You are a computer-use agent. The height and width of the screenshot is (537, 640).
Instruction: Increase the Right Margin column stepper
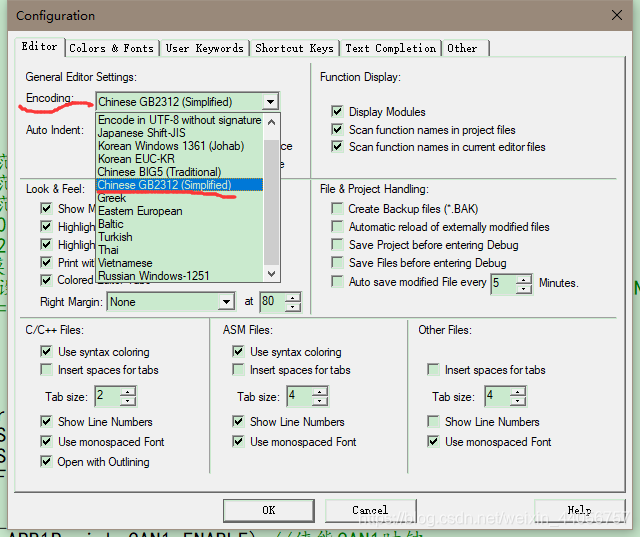[x=293, y=297]
